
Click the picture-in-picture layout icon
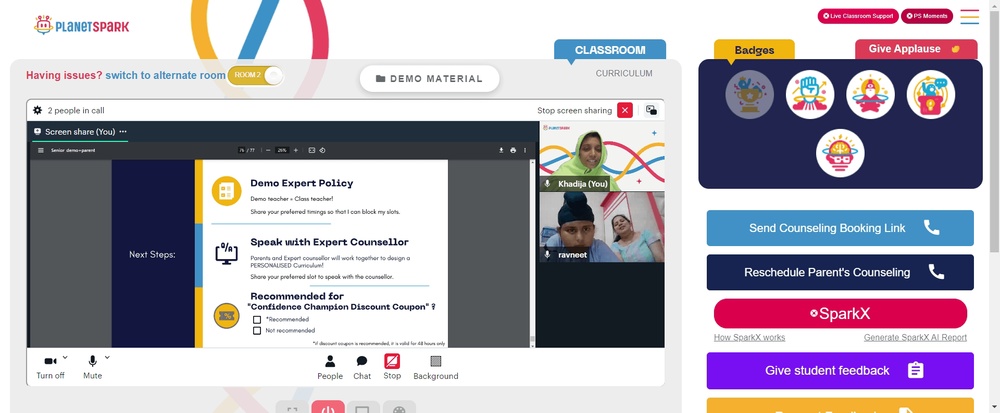click(x=651, y=110)
